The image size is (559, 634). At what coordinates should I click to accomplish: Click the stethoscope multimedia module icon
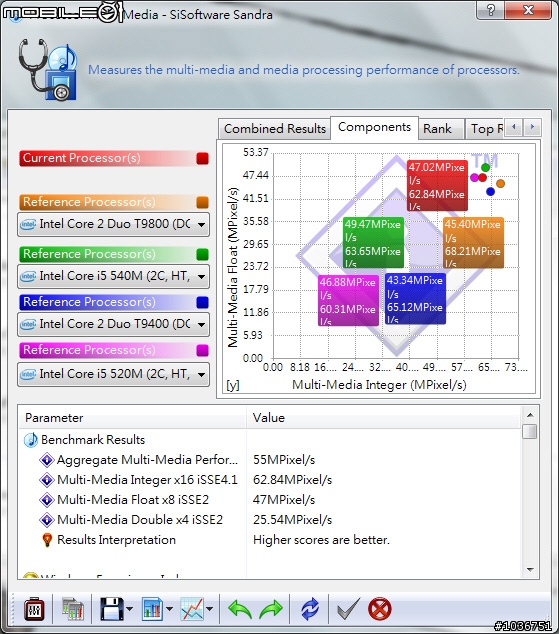coord(48,70)
